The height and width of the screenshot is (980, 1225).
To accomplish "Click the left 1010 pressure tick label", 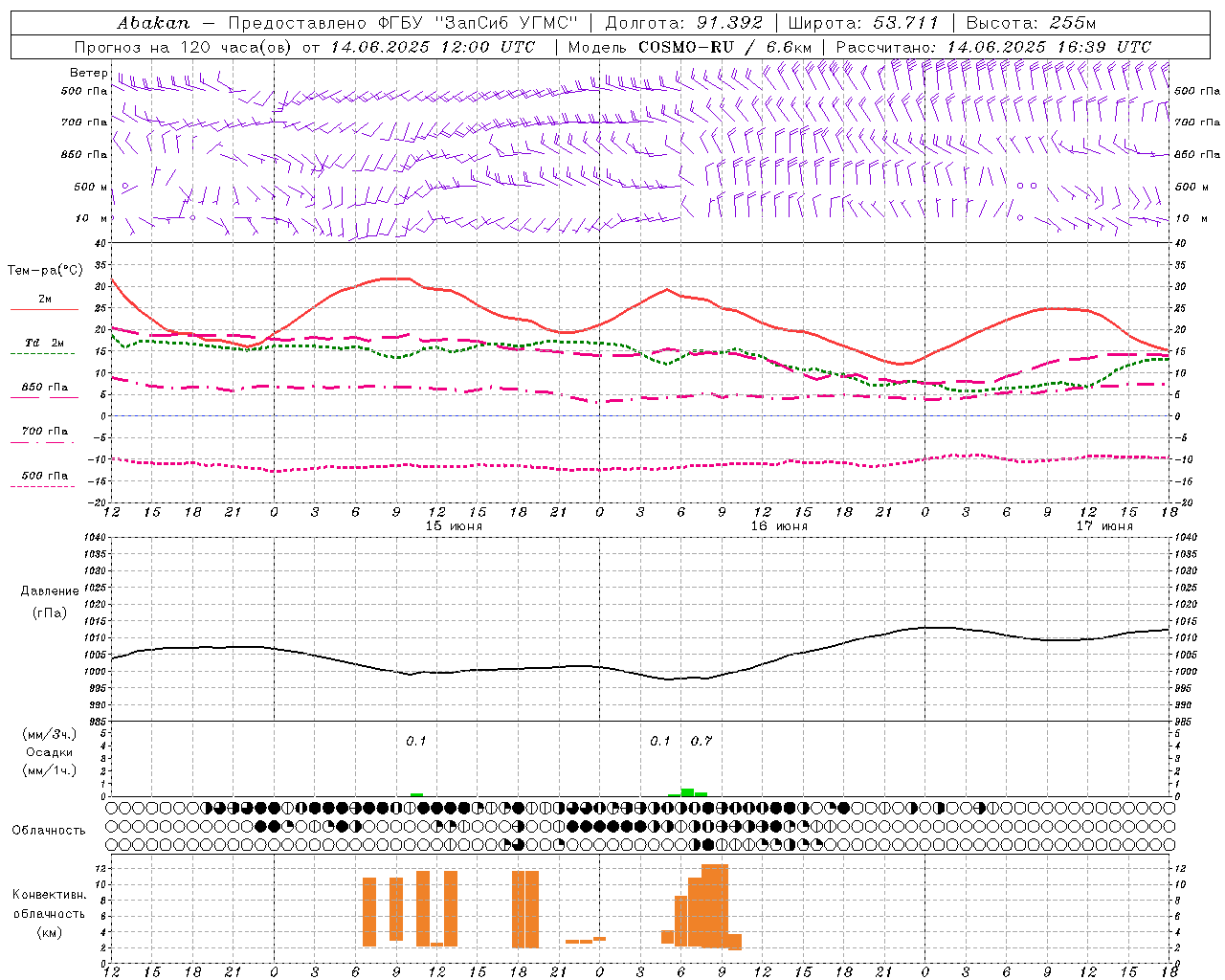I will pyautogui.click(x=94, y=637).
